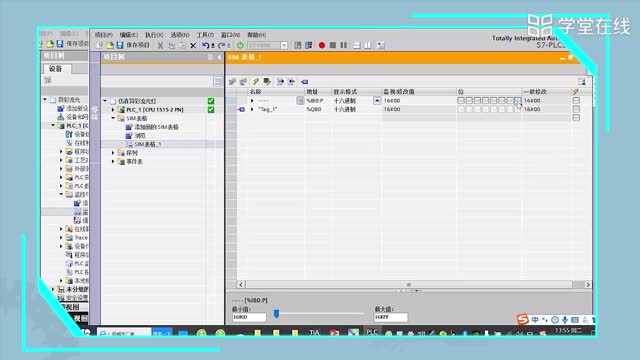Click the cut scissors icon
Image resolution: width=640 pixels, height=360 pixels.
point(160,45)
